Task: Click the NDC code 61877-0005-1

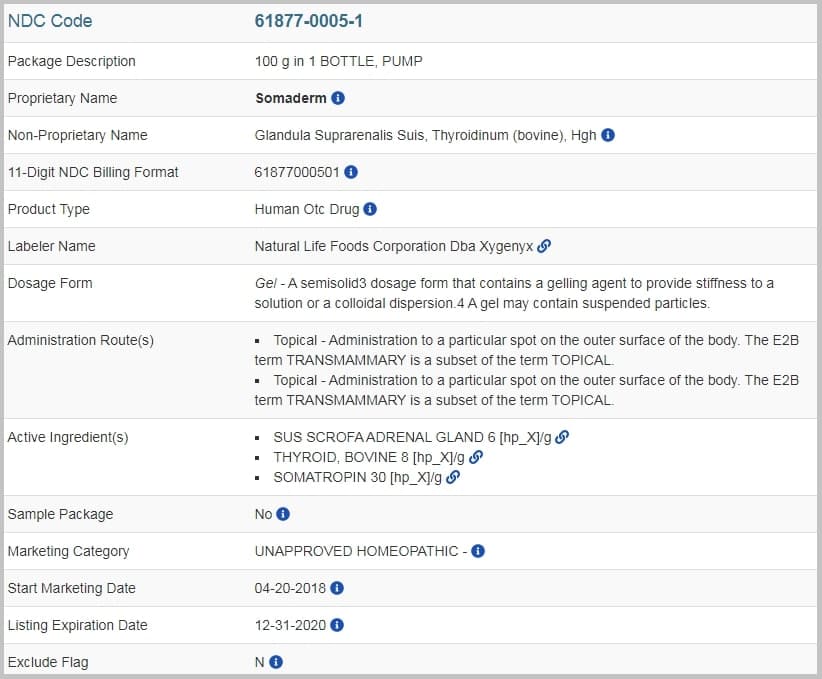Action: [x=309, y=21]
